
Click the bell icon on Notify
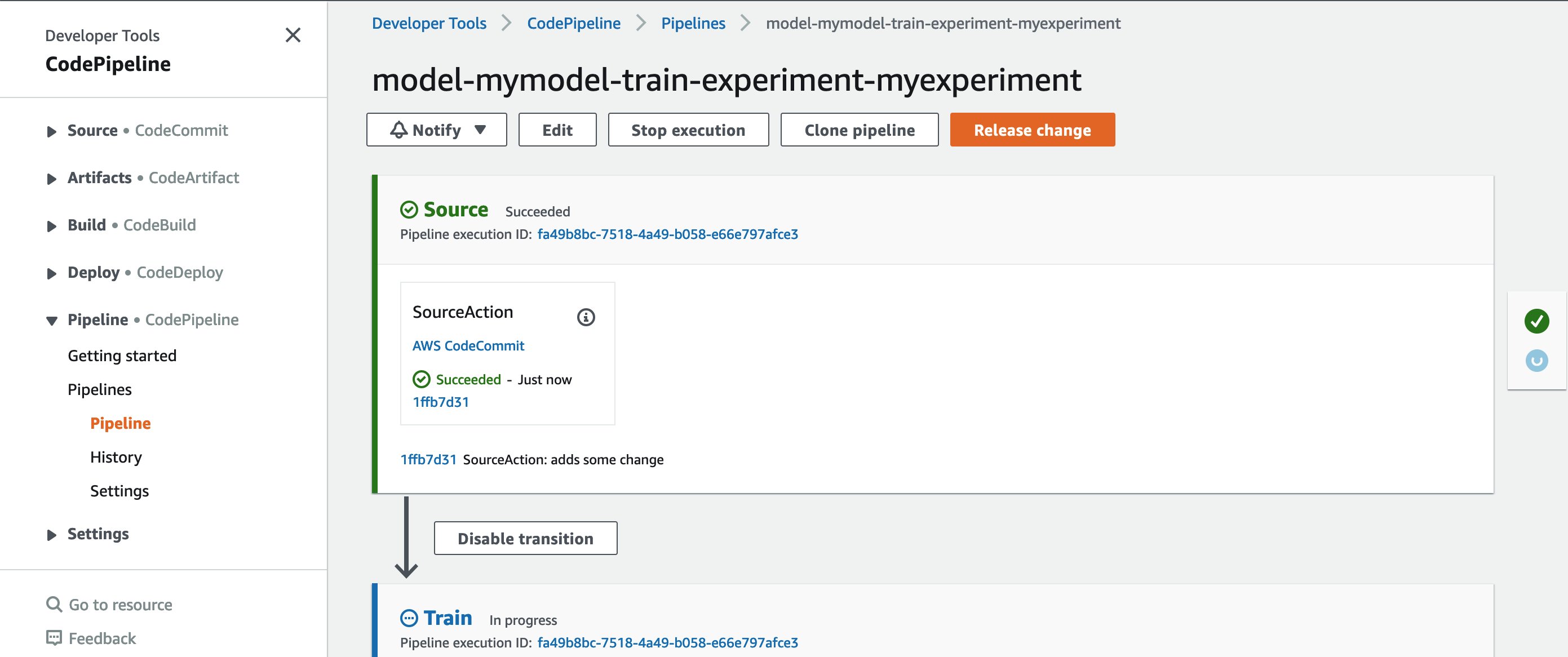(398, 130)
